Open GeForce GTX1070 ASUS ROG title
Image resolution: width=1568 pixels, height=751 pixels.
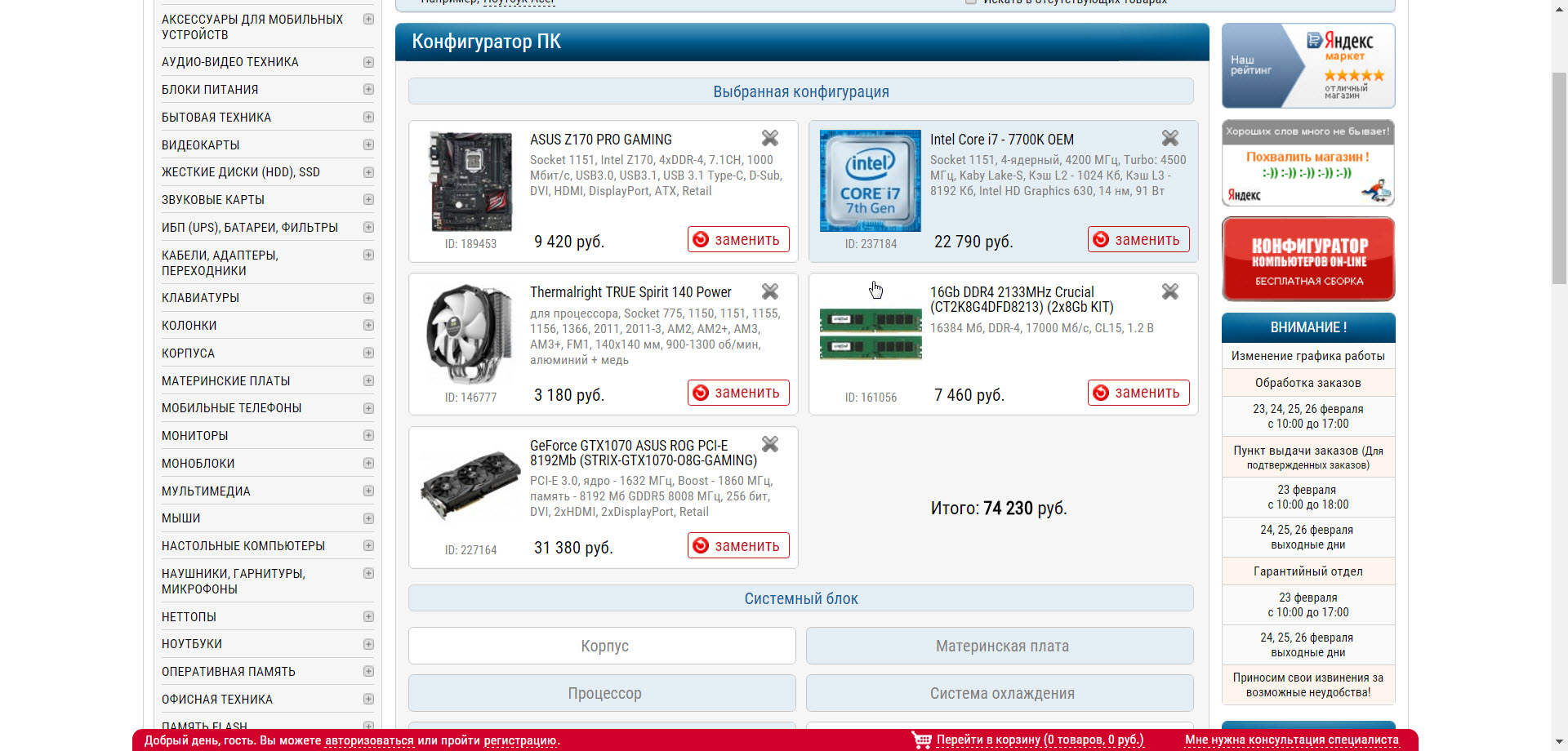(x=644, y=453)
